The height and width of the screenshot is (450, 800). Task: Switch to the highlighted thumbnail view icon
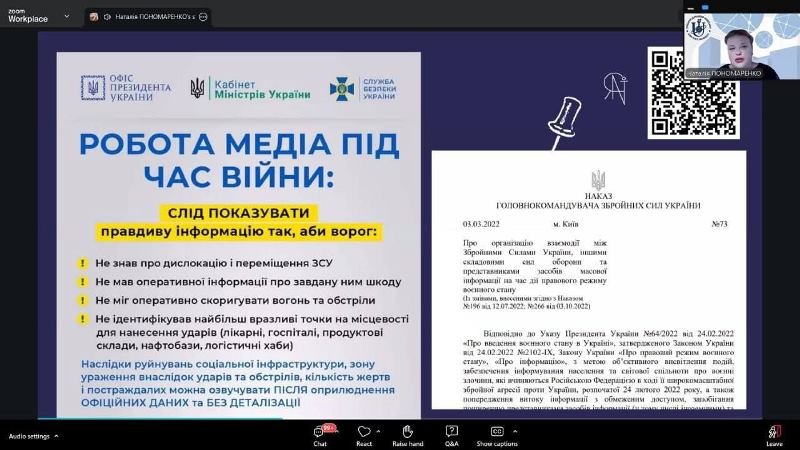coord(704,5)
